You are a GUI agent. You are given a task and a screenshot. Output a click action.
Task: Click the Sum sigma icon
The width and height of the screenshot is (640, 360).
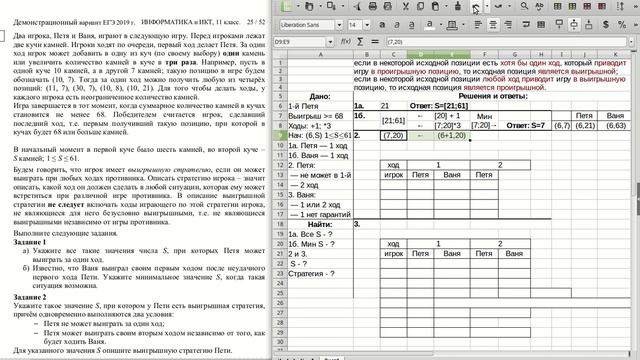360,42
